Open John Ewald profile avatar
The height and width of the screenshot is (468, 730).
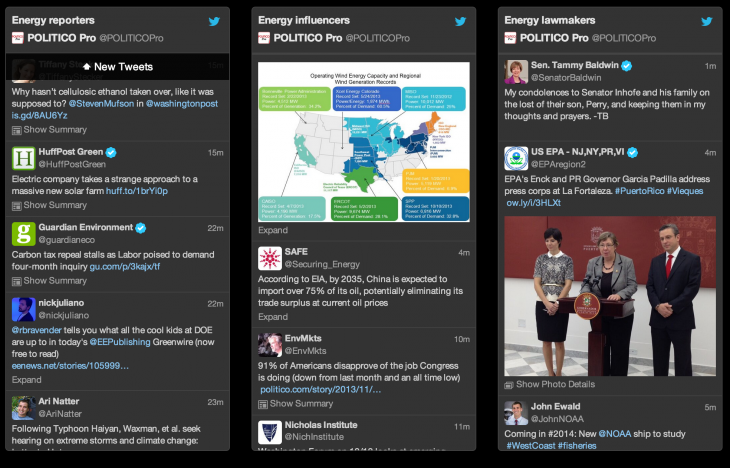[x=516, y=413]
